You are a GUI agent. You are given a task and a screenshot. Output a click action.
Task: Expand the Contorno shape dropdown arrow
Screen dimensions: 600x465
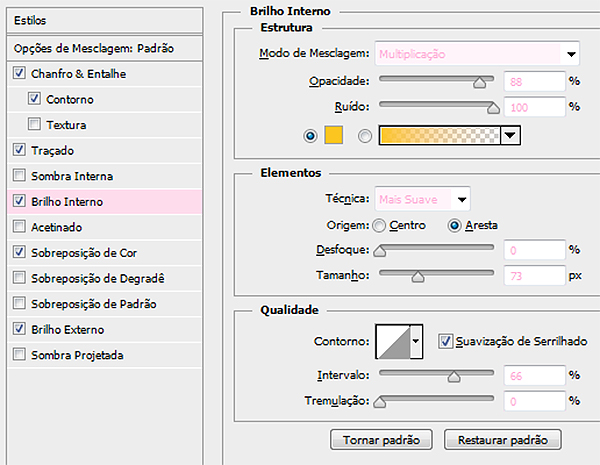pos(416,341)
